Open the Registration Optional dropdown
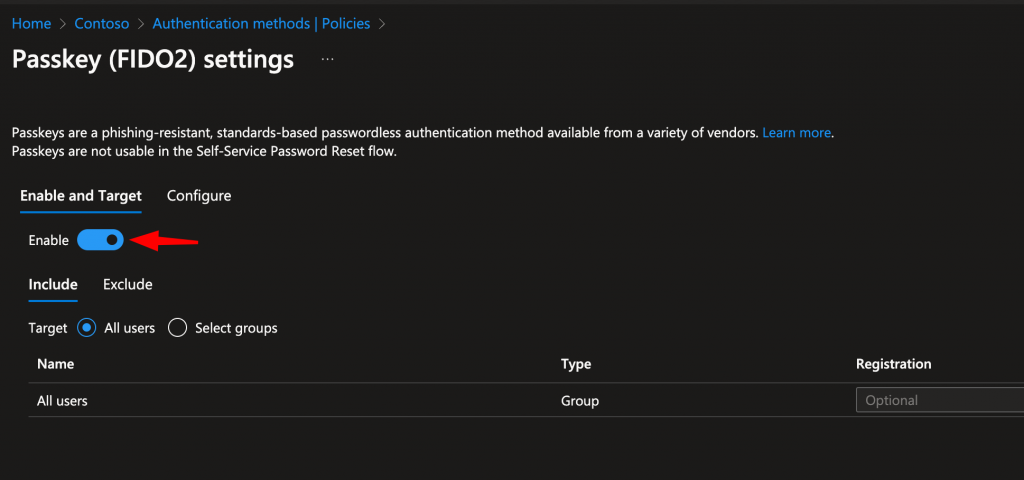Image resolution: width=1024 pixels, height=480 pixels. pyautogui.click(x=938, y=400)
